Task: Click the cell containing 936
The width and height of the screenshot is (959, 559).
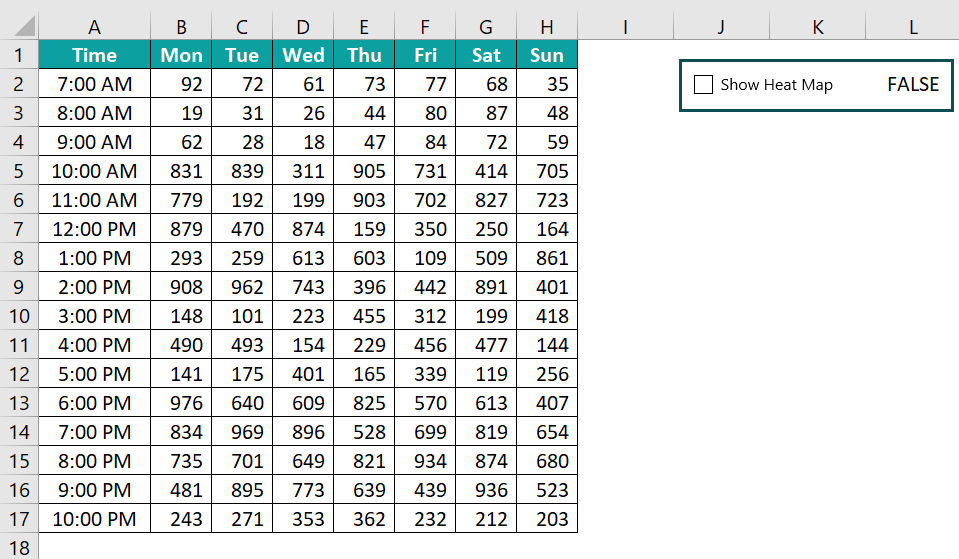Action: (x=486, y=489)
